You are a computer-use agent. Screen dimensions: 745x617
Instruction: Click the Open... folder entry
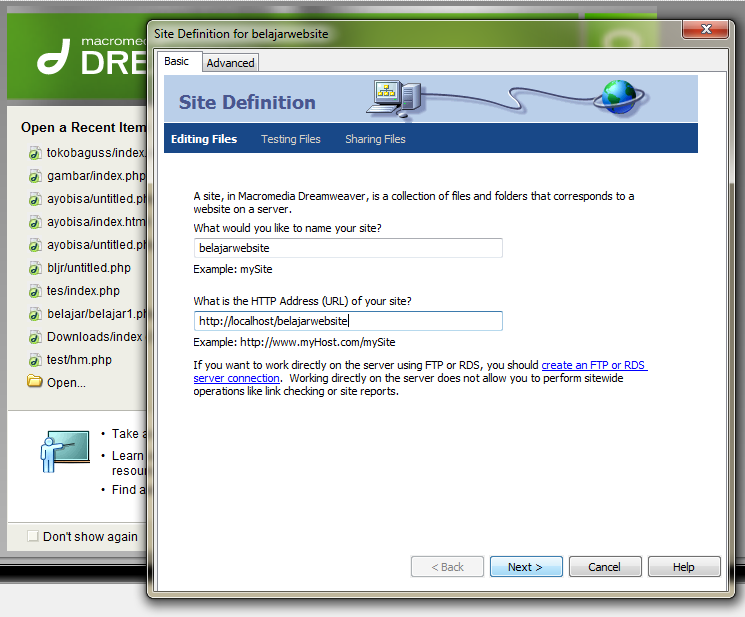66,383
